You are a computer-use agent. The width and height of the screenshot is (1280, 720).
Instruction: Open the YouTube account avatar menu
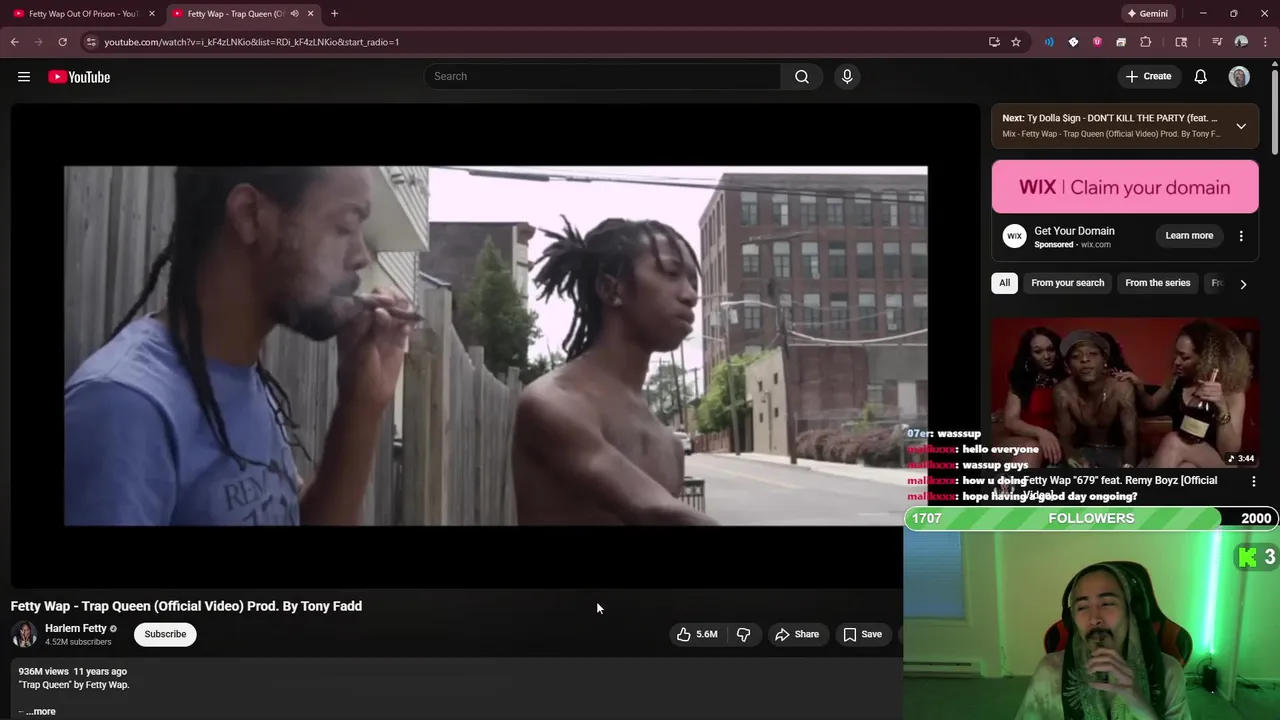[1239, 77]
